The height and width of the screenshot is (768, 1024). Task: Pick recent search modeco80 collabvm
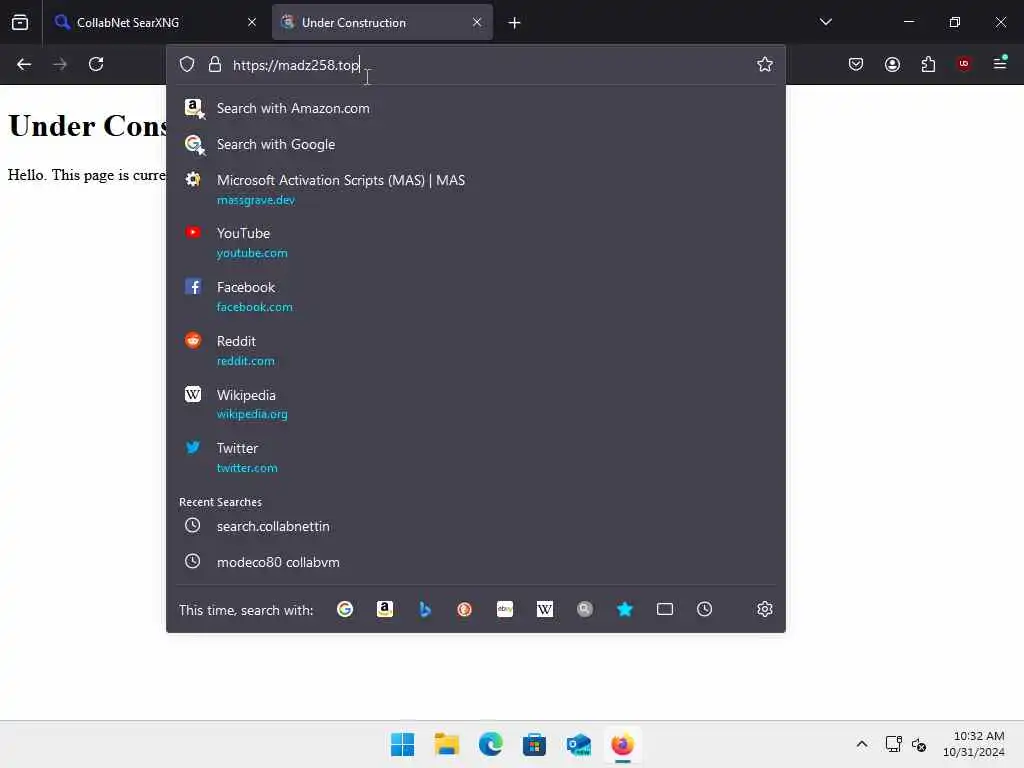[475, 562]
